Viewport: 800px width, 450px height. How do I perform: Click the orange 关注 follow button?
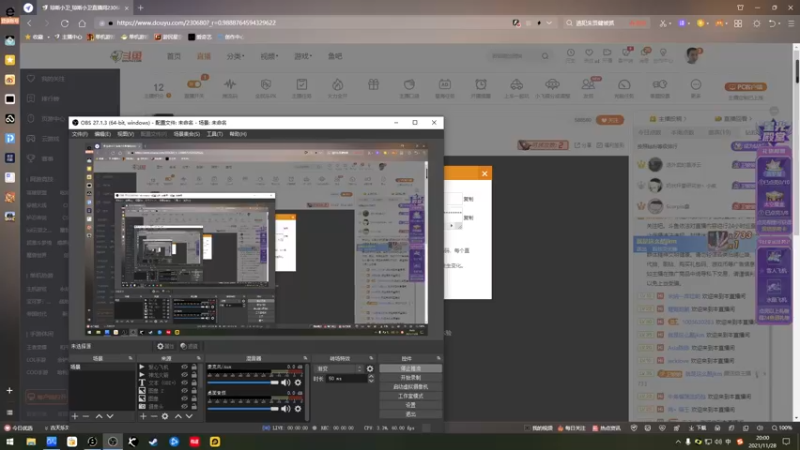click(610, 120)
